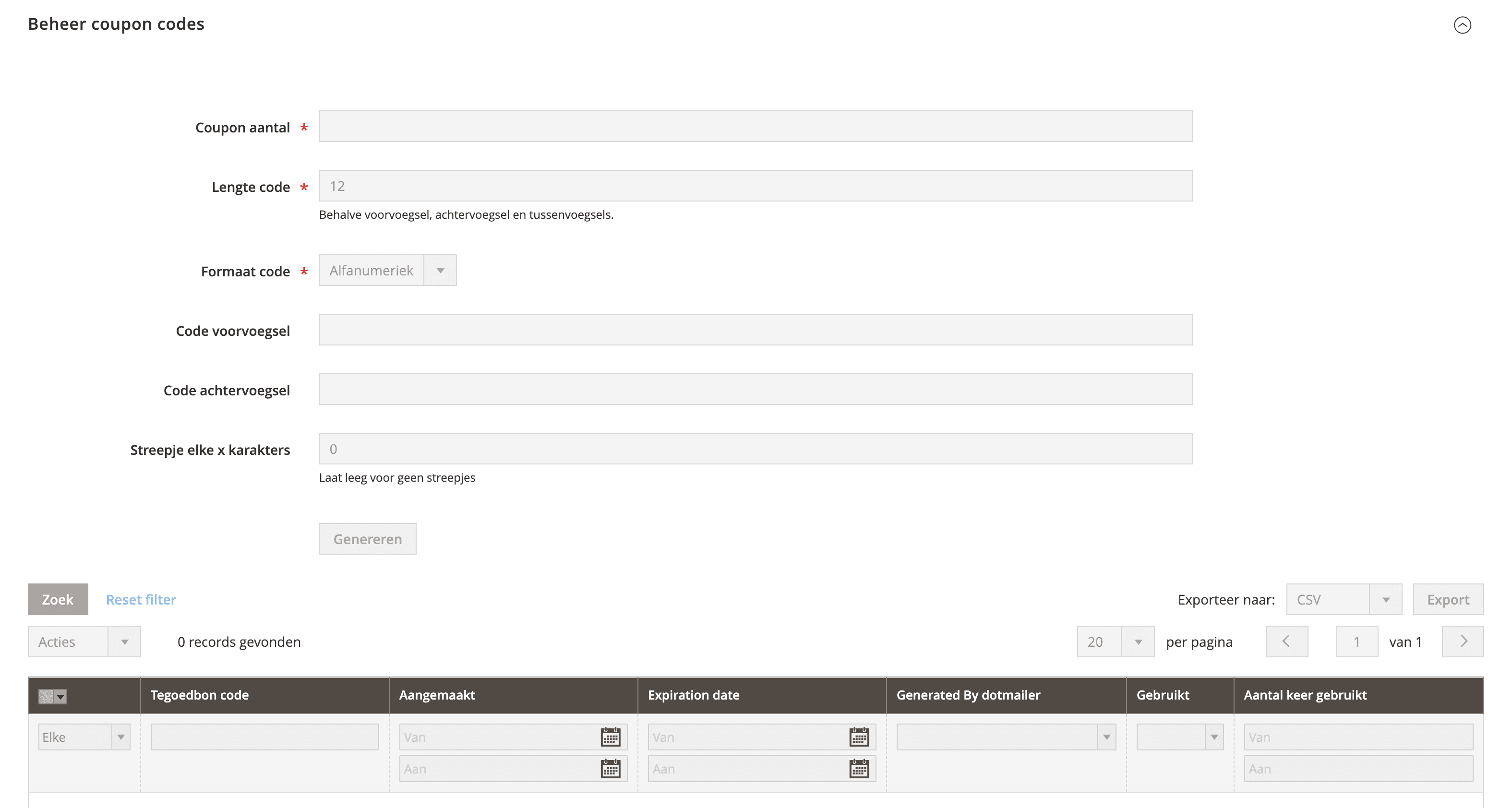Sort by Aantal keer gebruikt column
Screen dimensions: 1512x808
tap(1358, 695)
